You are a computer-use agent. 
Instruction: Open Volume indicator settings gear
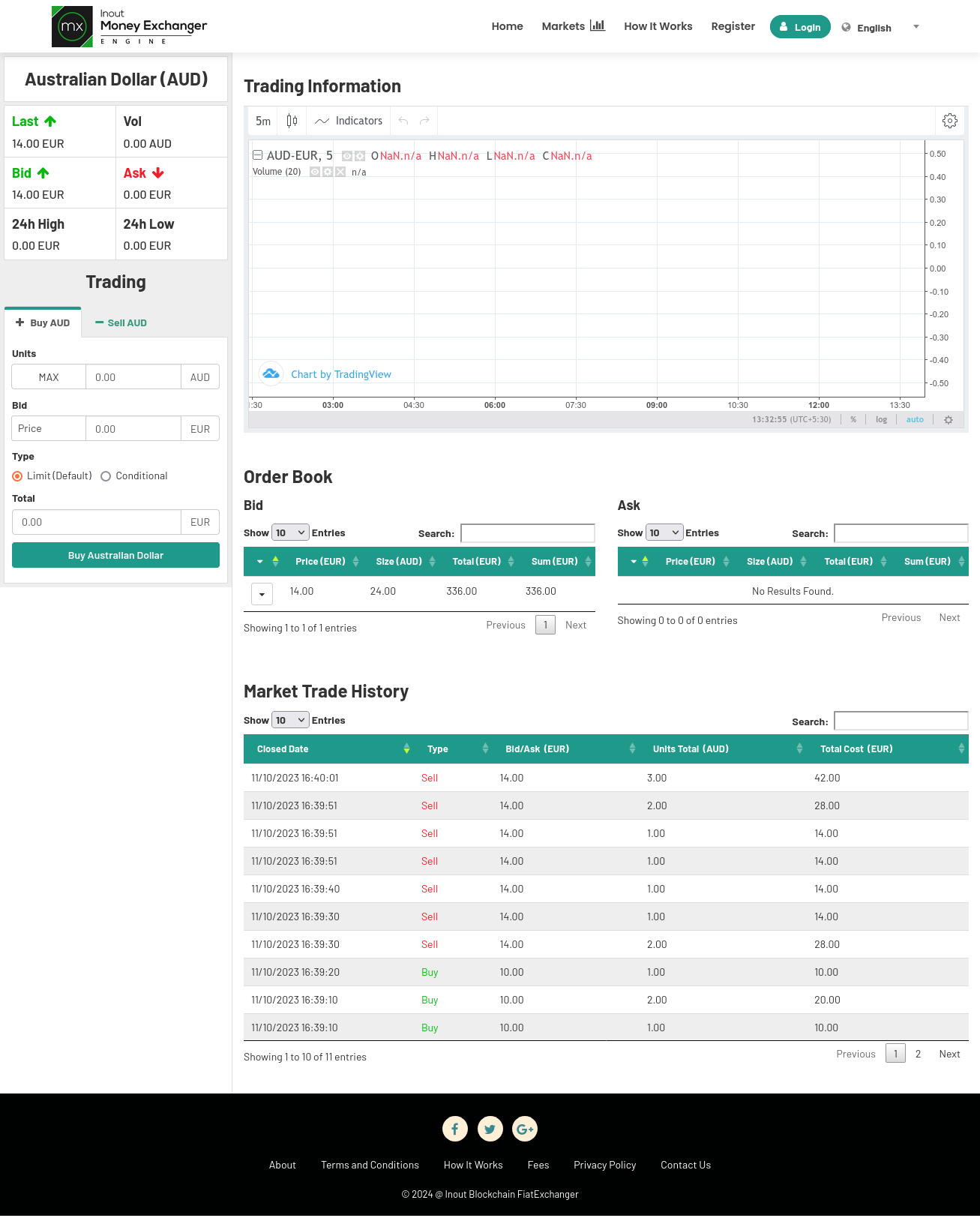tap(328, 172)
